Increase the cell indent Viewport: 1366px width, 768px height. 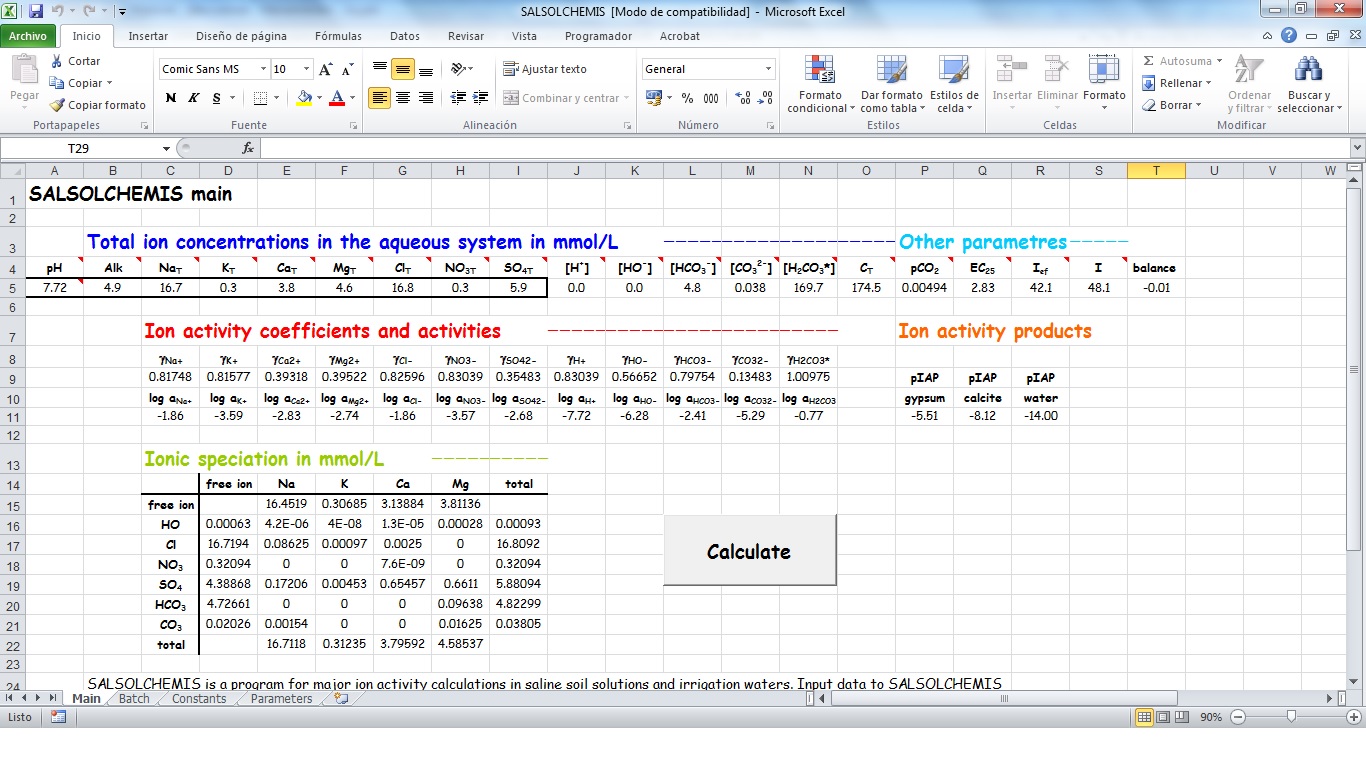click(x=480, y=98)
